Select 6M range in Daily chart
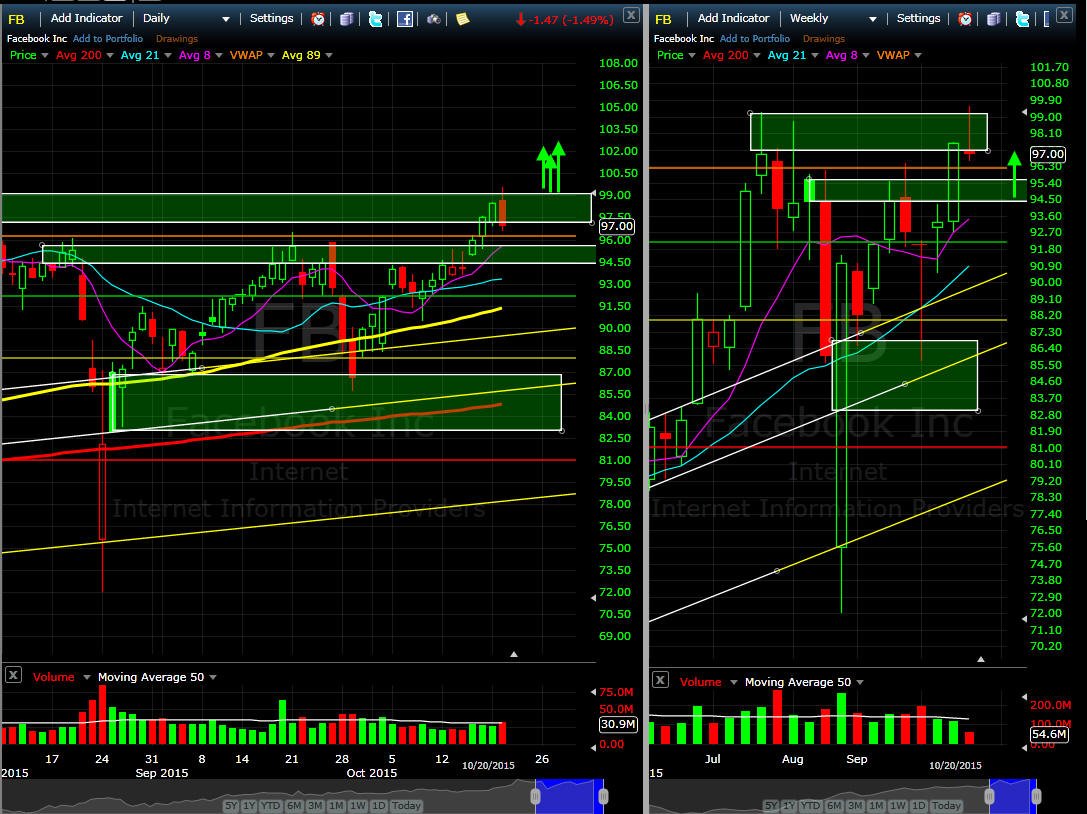 tap(294, 806)
